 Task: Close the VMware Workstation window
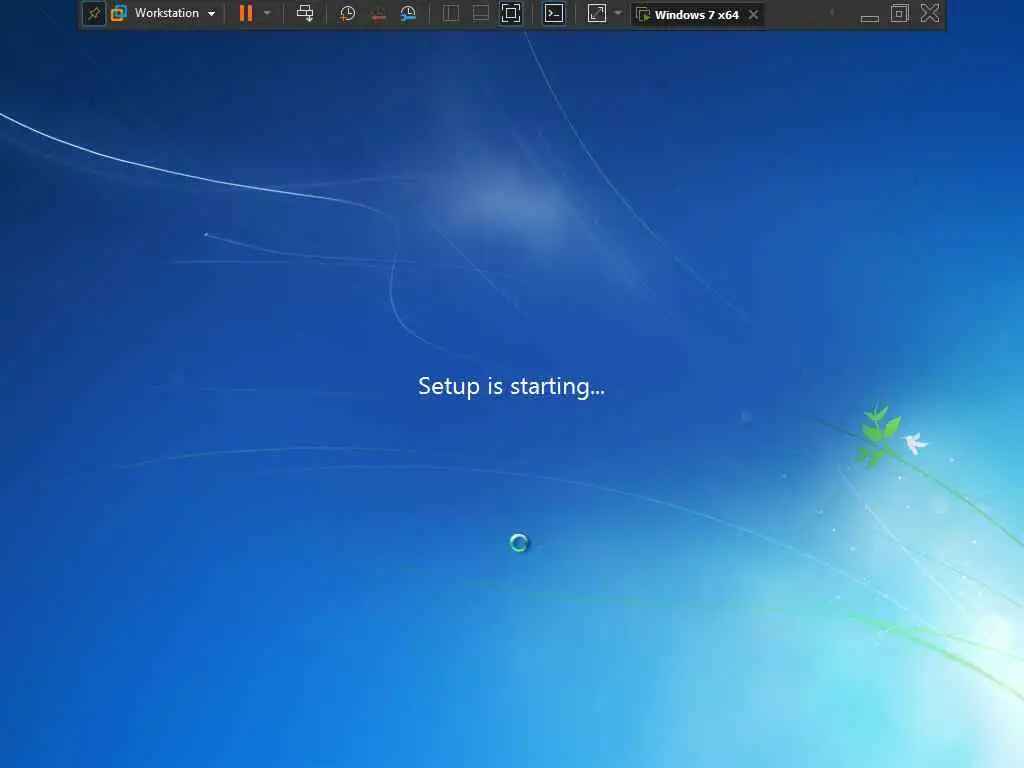930,13
